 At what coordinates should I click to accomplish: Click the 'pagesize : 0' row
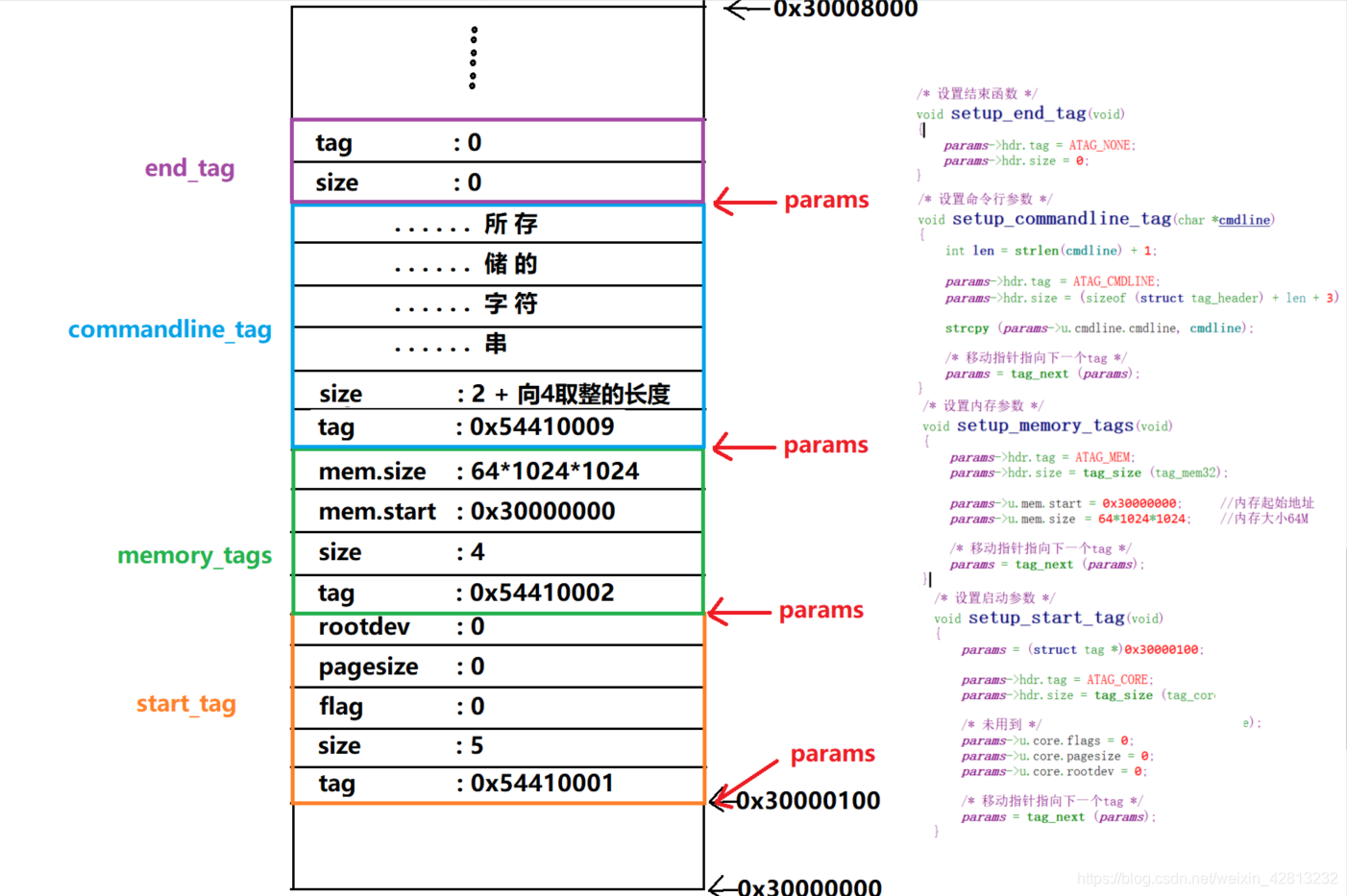[x=498, y=666]
